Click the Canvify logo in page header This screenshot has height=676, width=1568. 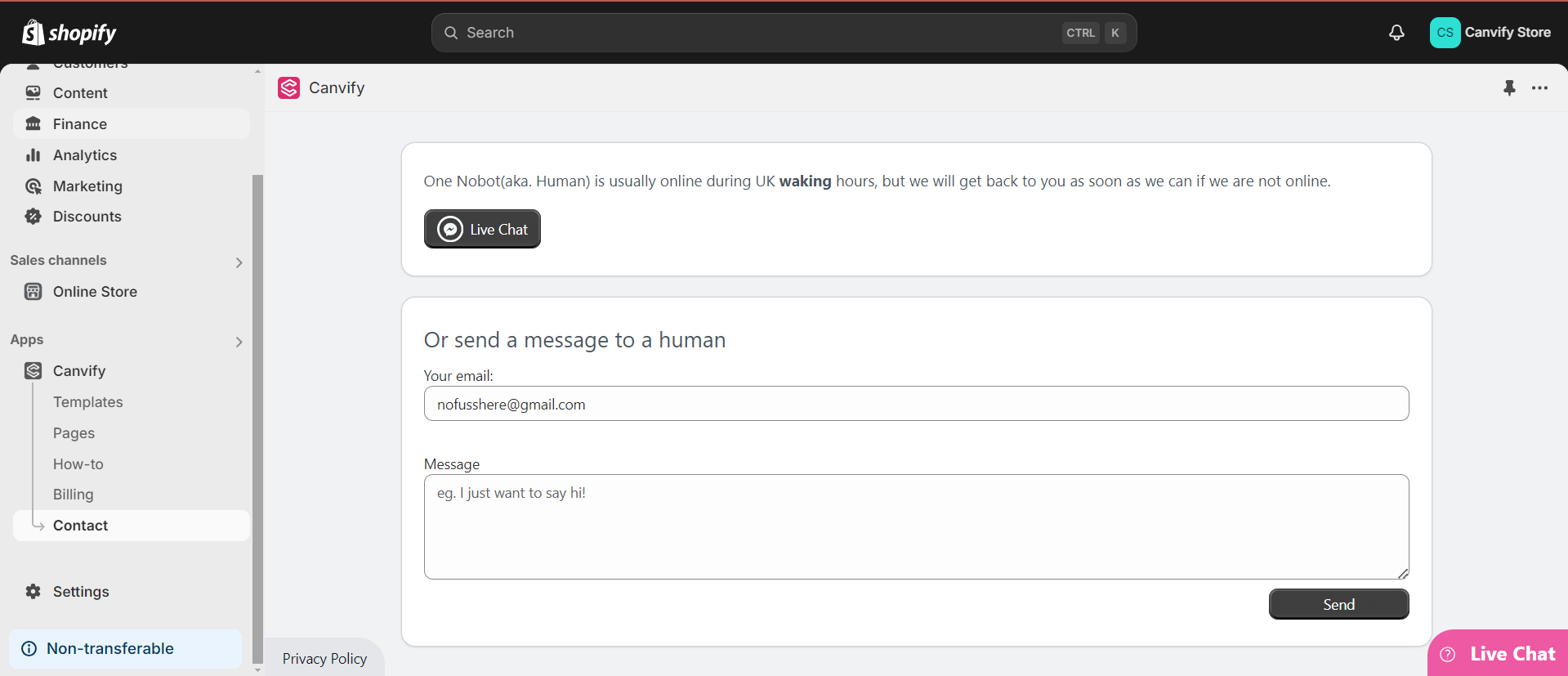[289, 88]
